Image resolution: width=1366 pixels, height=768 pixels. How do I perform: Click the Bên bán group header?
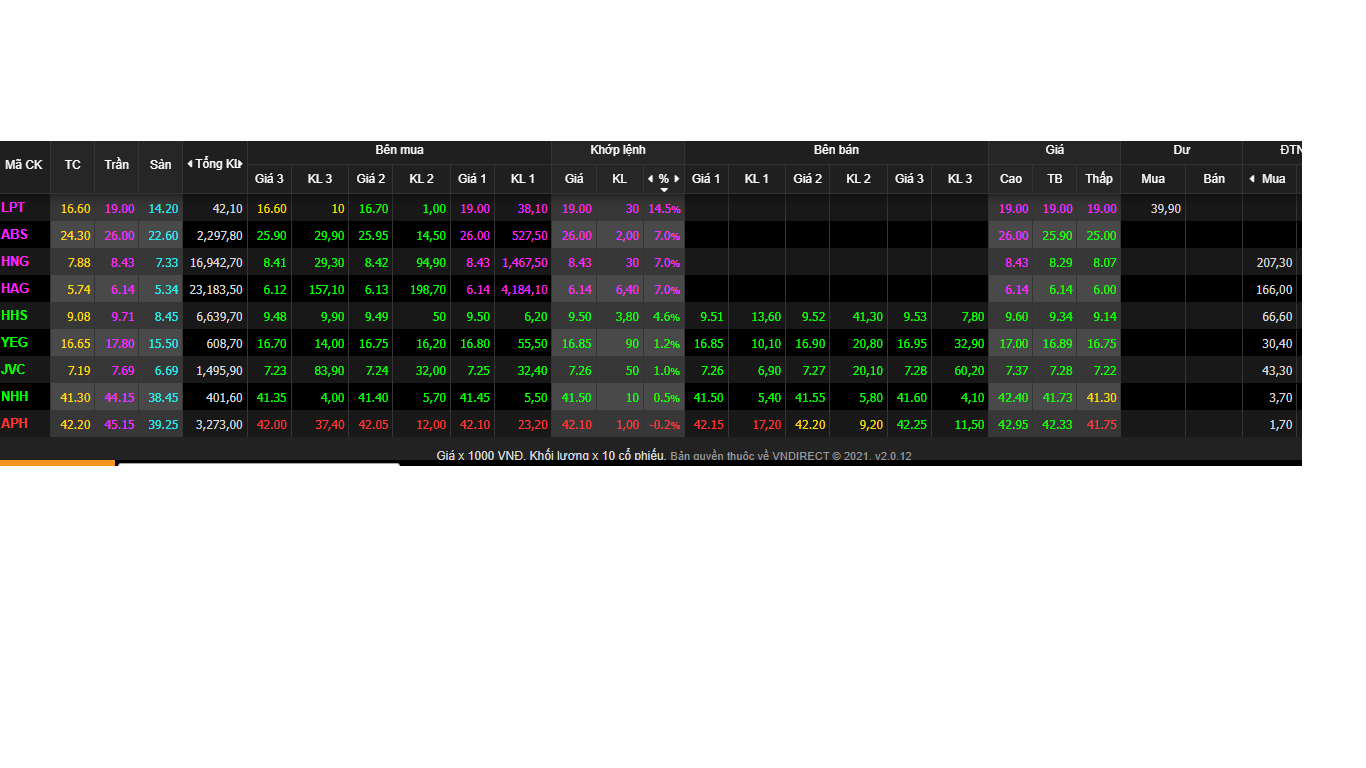(x=836, y=151)
